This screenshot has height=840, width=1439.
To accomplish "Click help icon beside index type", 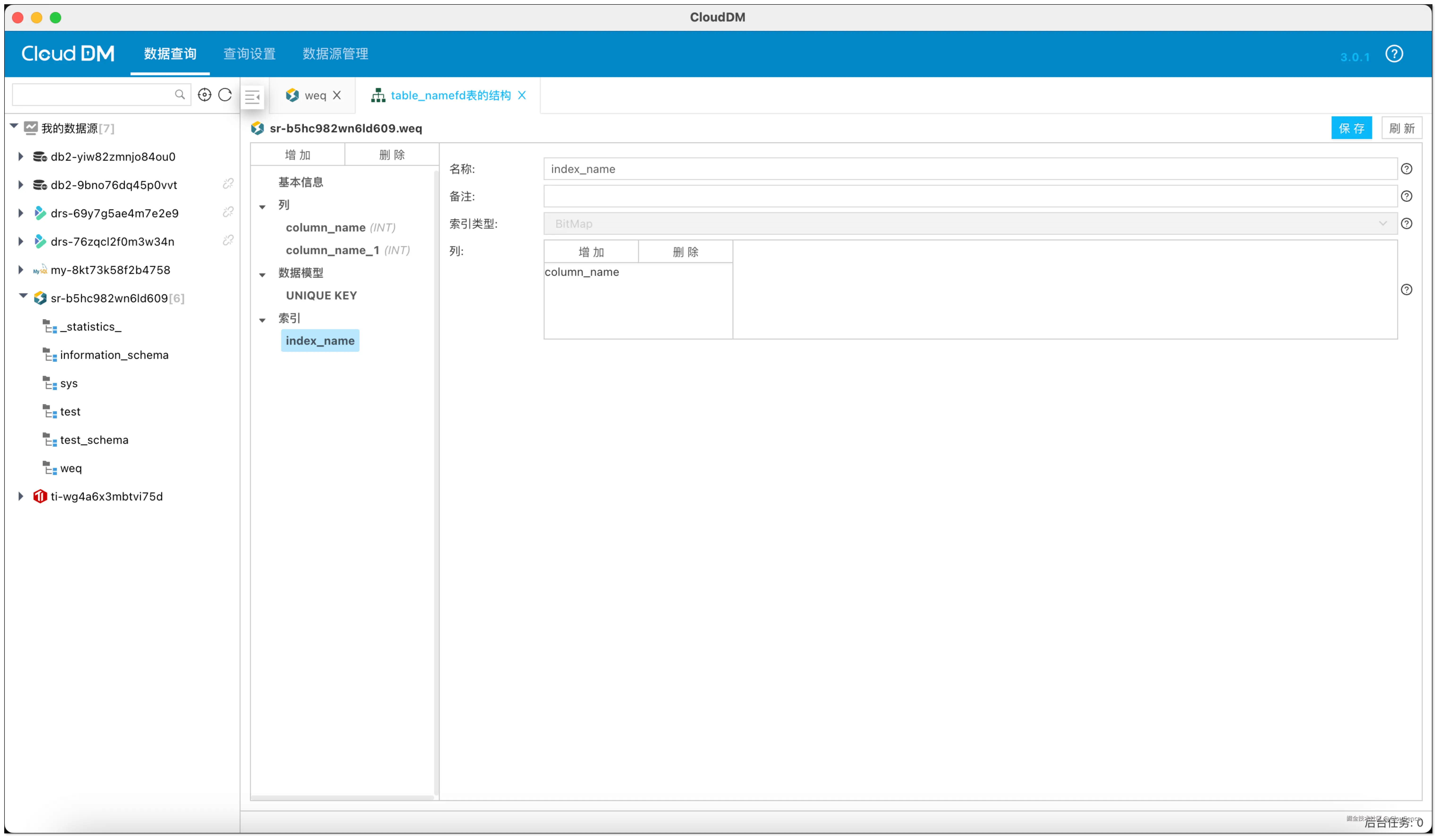I will [1406, 224].
